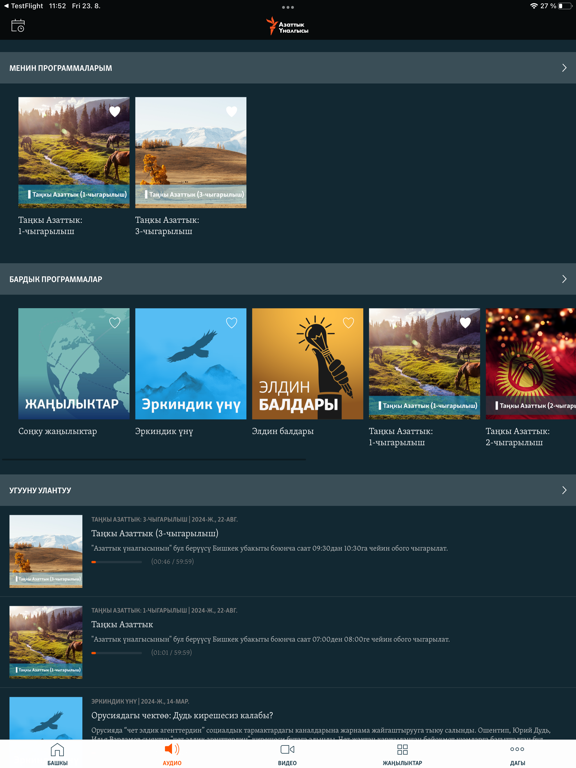
Task: Tap the episode thumbnail with snowy mountain in list
Action: click(x=46, y=551)
